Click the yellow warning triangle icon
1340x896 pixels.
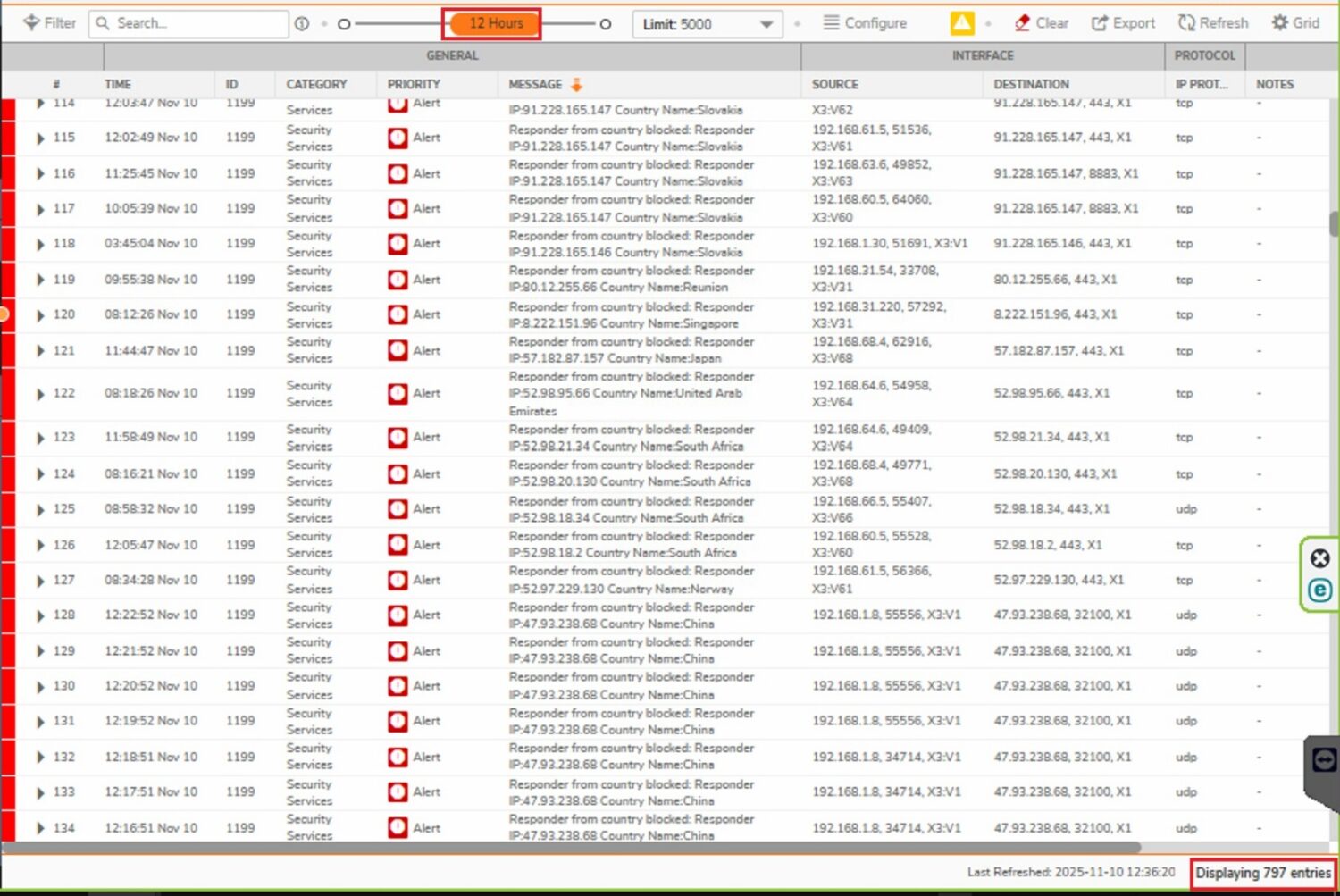961,24
